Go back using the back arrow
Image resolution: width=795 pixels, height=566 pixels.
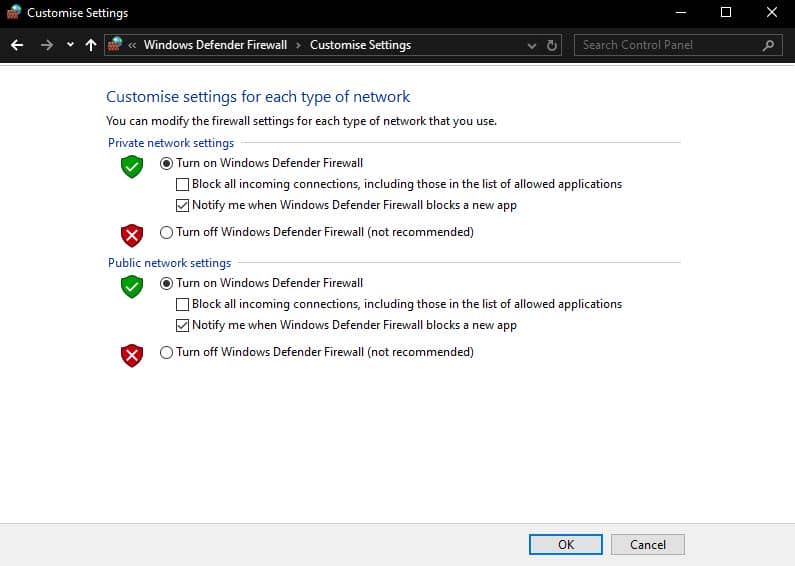17,45
